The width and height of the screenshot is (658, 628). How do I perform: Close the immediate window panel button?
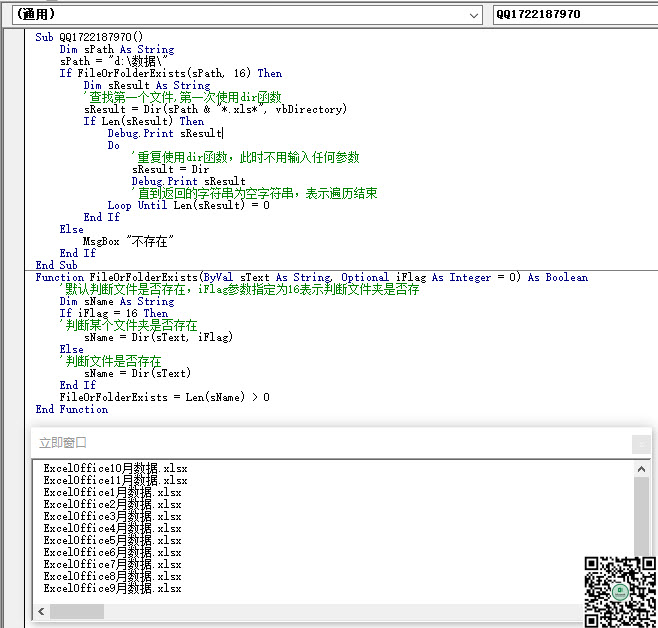pyautogui.click(x=641, y=444)
